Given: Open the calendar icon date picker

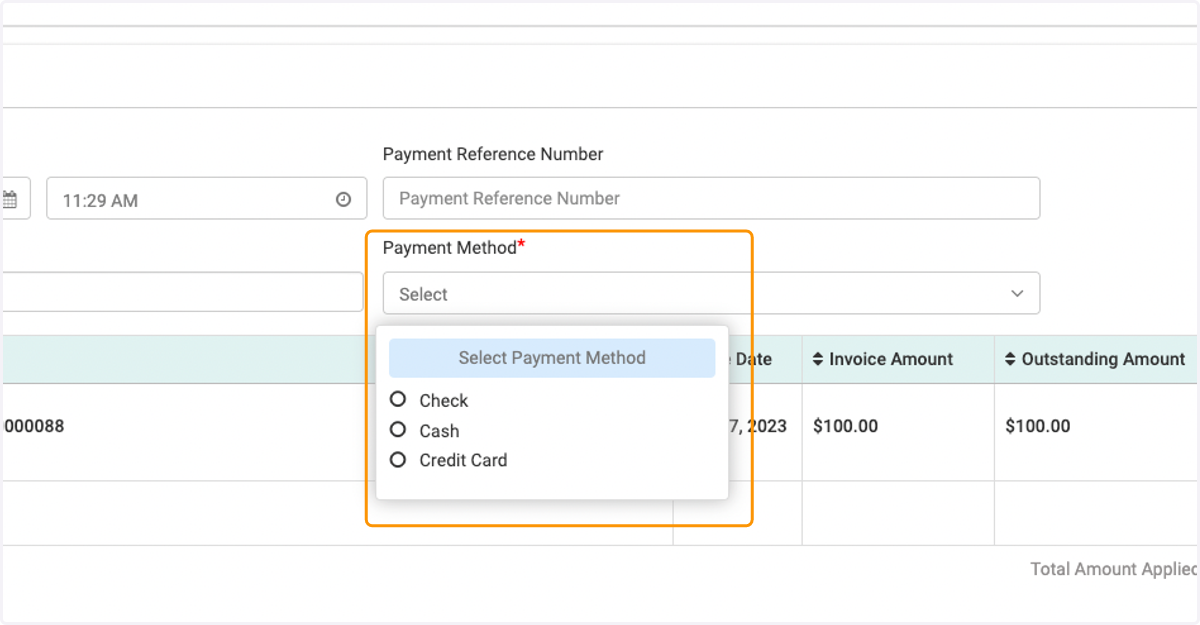Looking at the screenshot, I should (9, 200).
